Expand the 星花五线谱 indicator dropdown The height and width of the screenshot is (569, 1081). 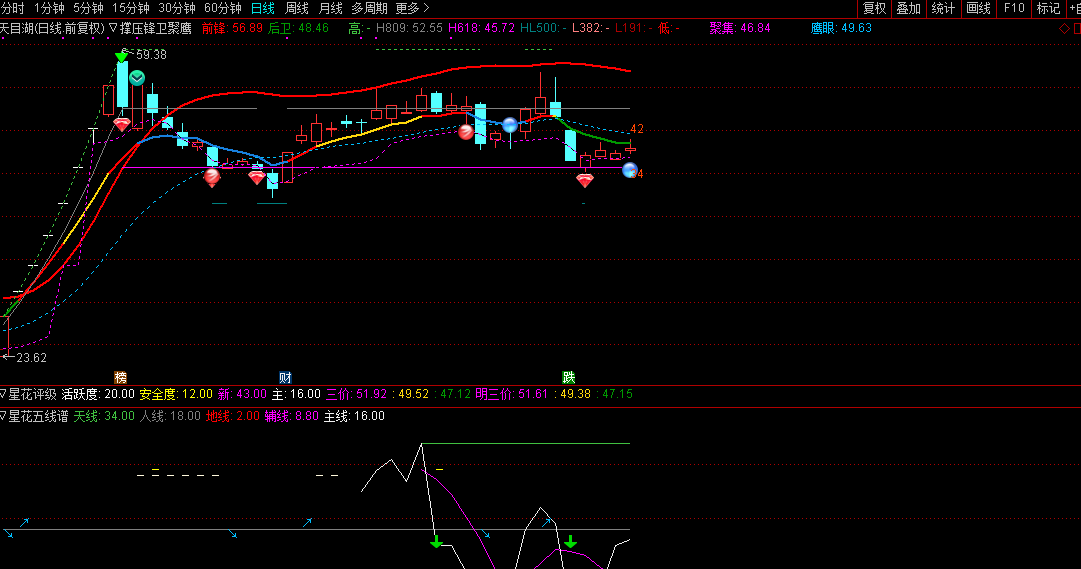[3, 416]
